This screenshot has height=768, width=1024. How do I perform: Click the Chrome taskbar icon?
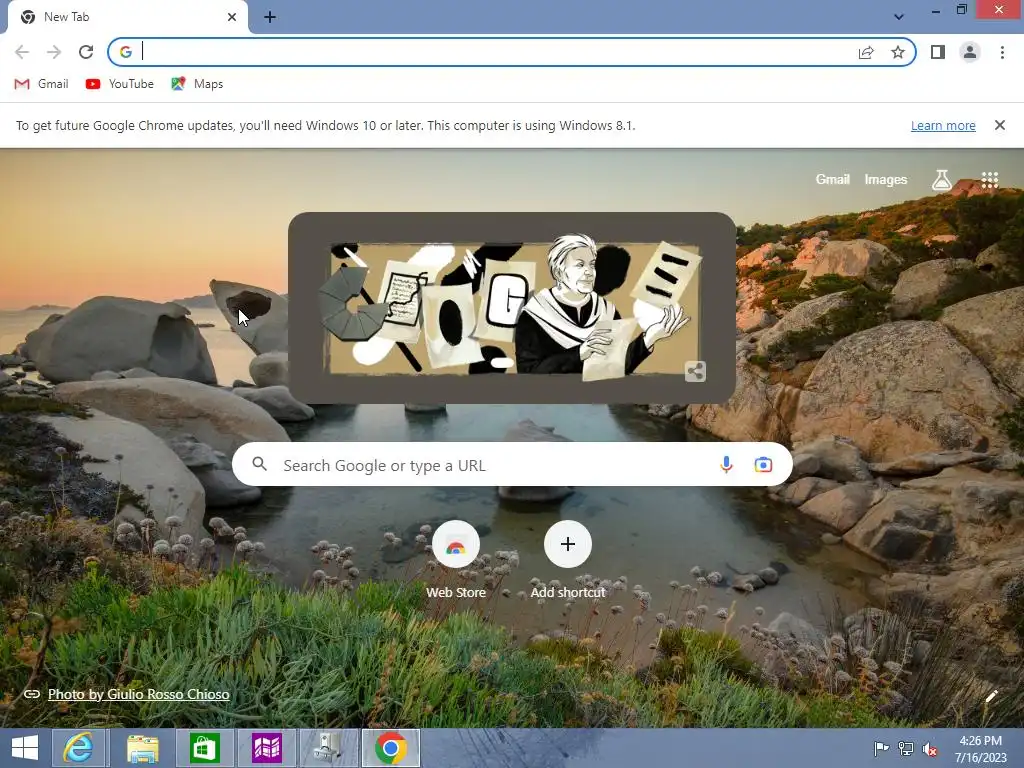click(391, 748)
